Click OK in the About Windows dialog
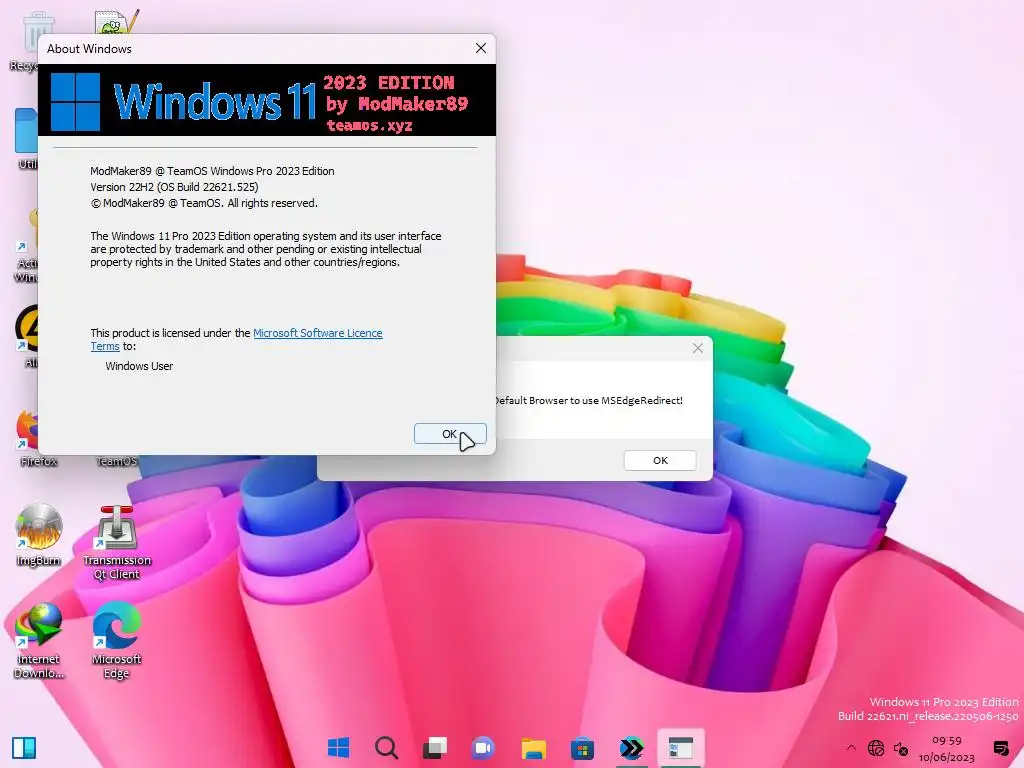The width and height of the screenshot is (1024, 768). tap(450, 434)
